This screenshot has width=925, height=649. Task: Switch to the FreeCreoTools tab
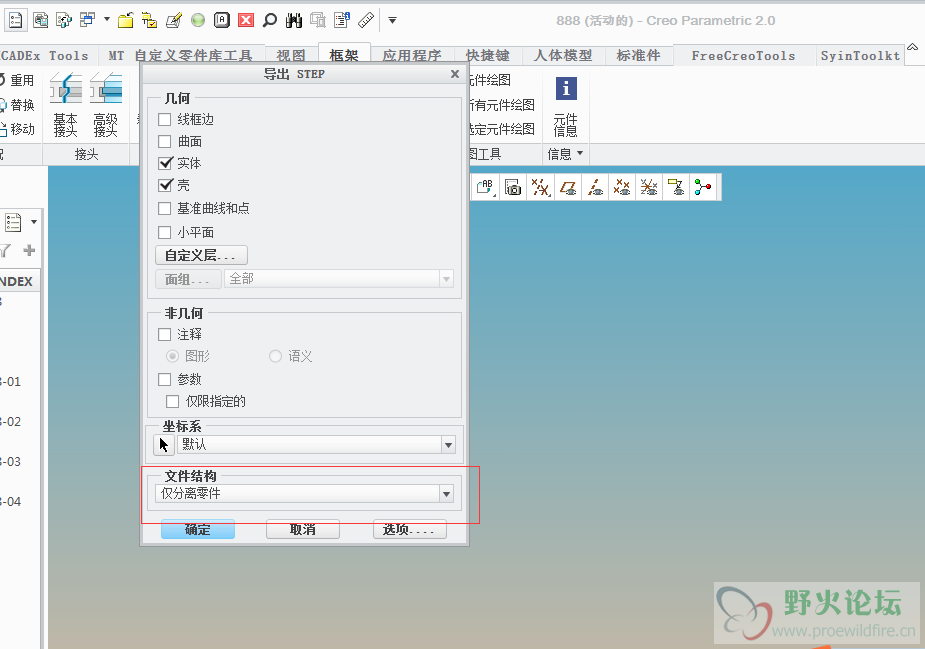click(x=743, y=55)
